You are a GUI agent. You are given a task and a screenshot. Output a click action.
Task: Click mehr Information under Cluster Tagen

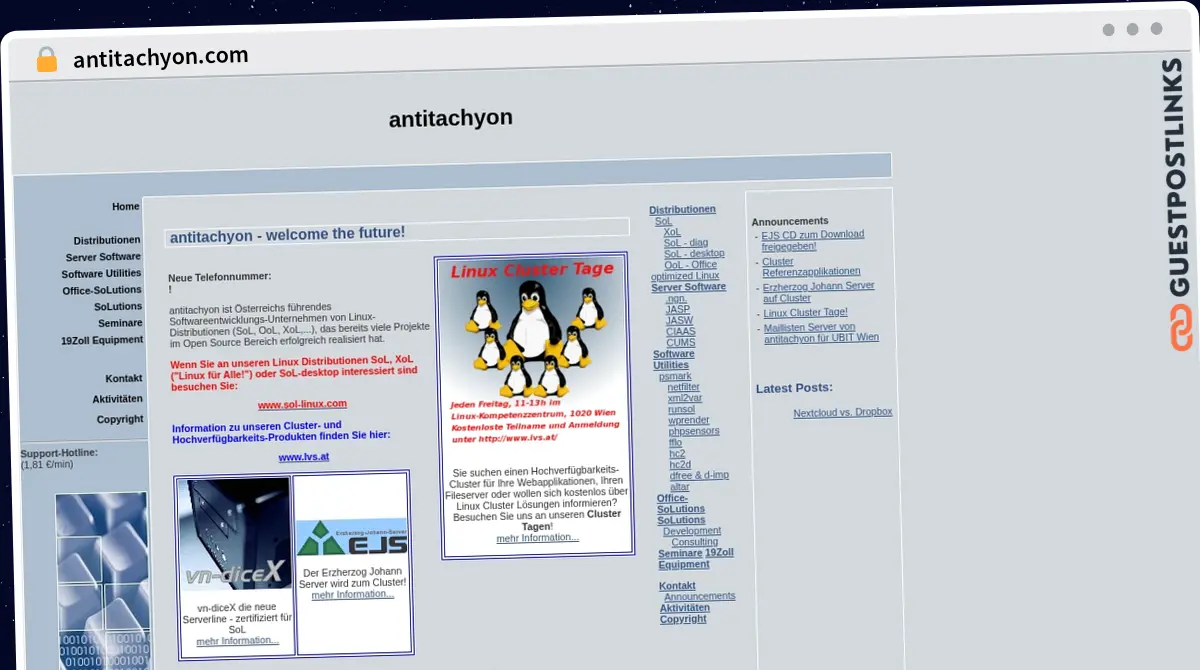(537, 538)
